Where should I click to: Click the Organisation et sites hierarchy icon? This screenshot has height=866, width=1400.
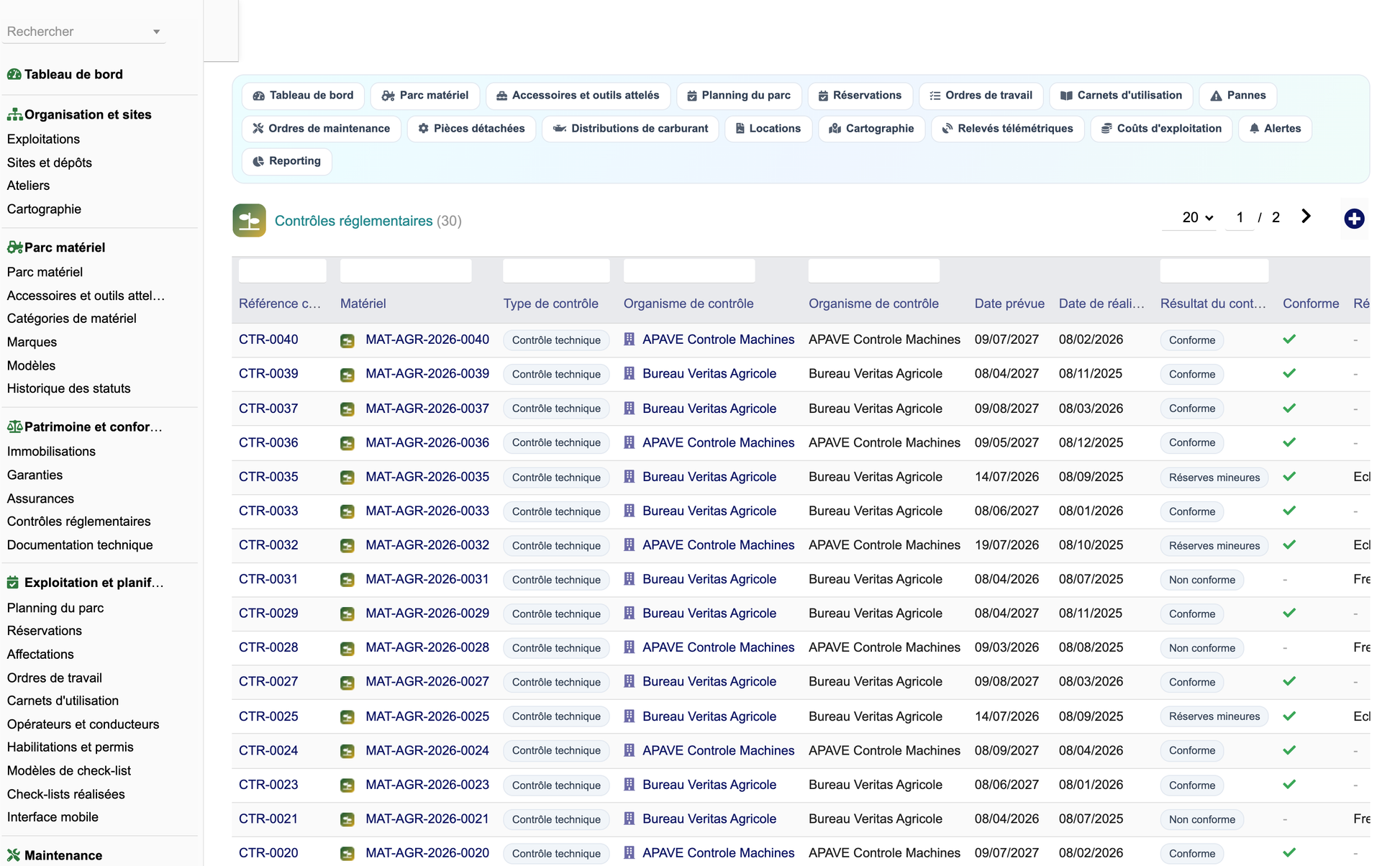14,114
